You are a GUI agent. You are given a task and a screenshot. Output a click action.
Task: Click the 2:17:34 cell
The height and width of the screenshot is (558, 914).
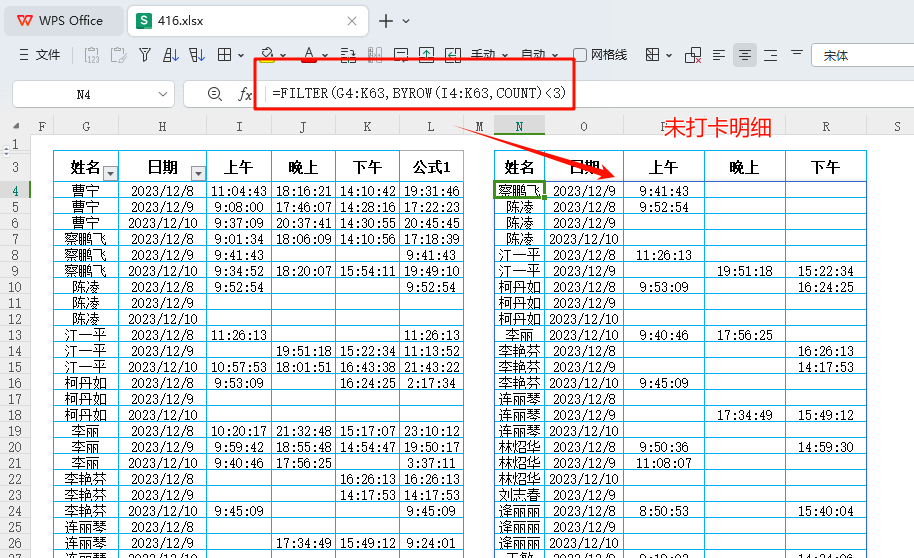[431, 383]
